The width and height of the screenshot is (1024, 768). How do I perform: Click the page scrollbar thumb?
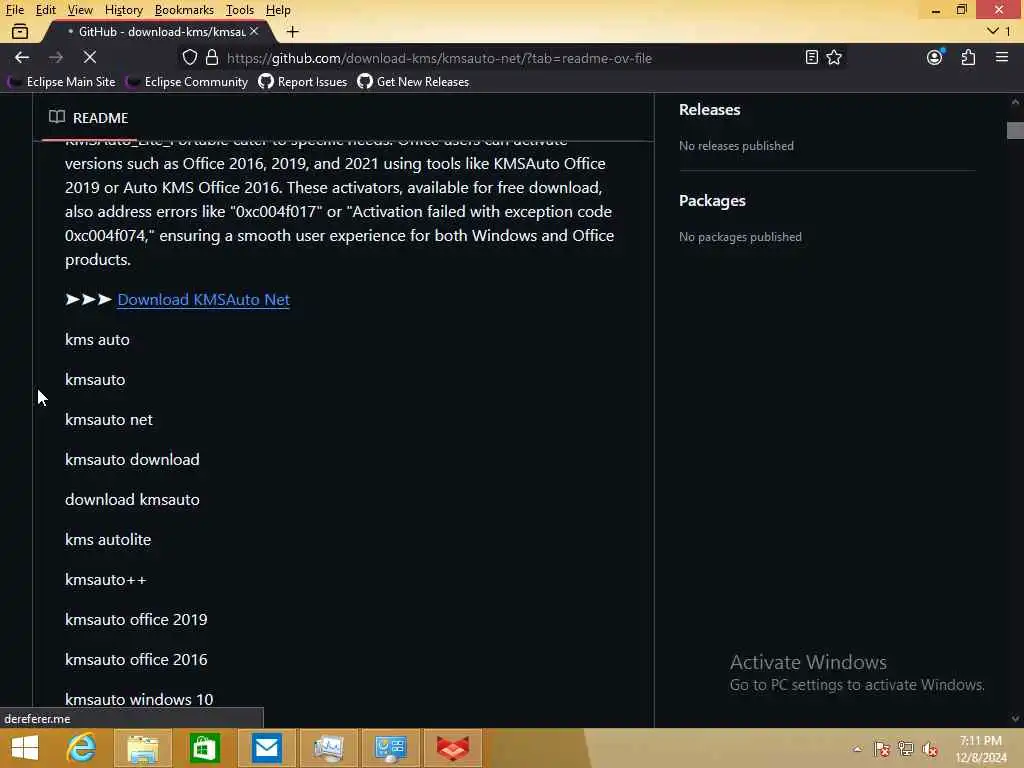click(x=1015, y=130)
